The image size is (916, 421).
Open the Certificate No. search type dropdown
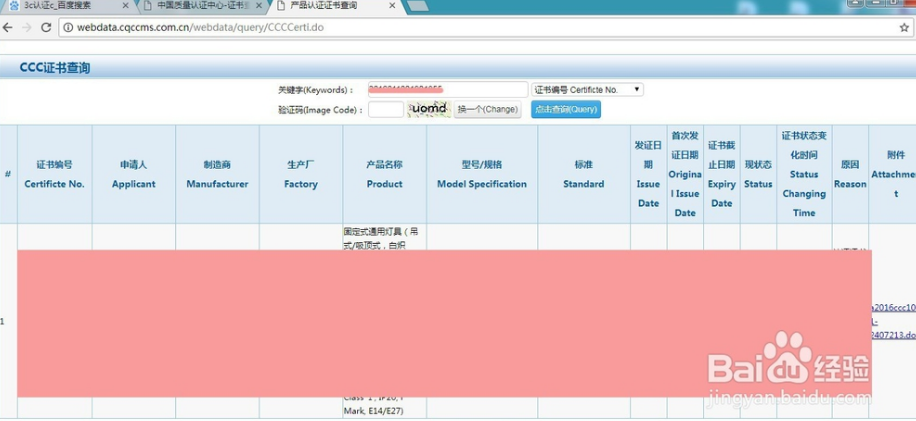click(x=588, y=90)
